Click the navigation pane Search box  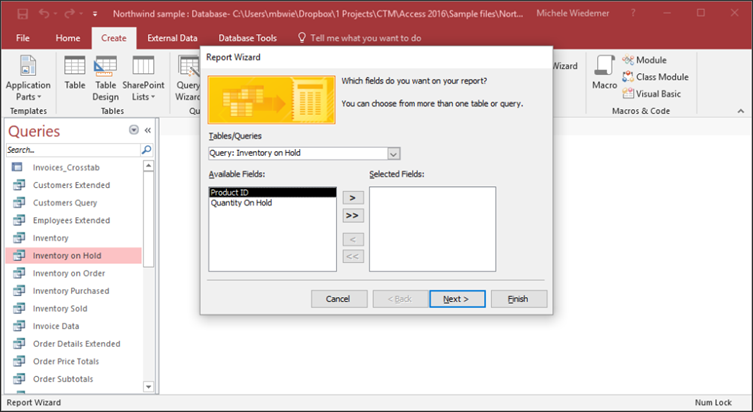[73, 150]
